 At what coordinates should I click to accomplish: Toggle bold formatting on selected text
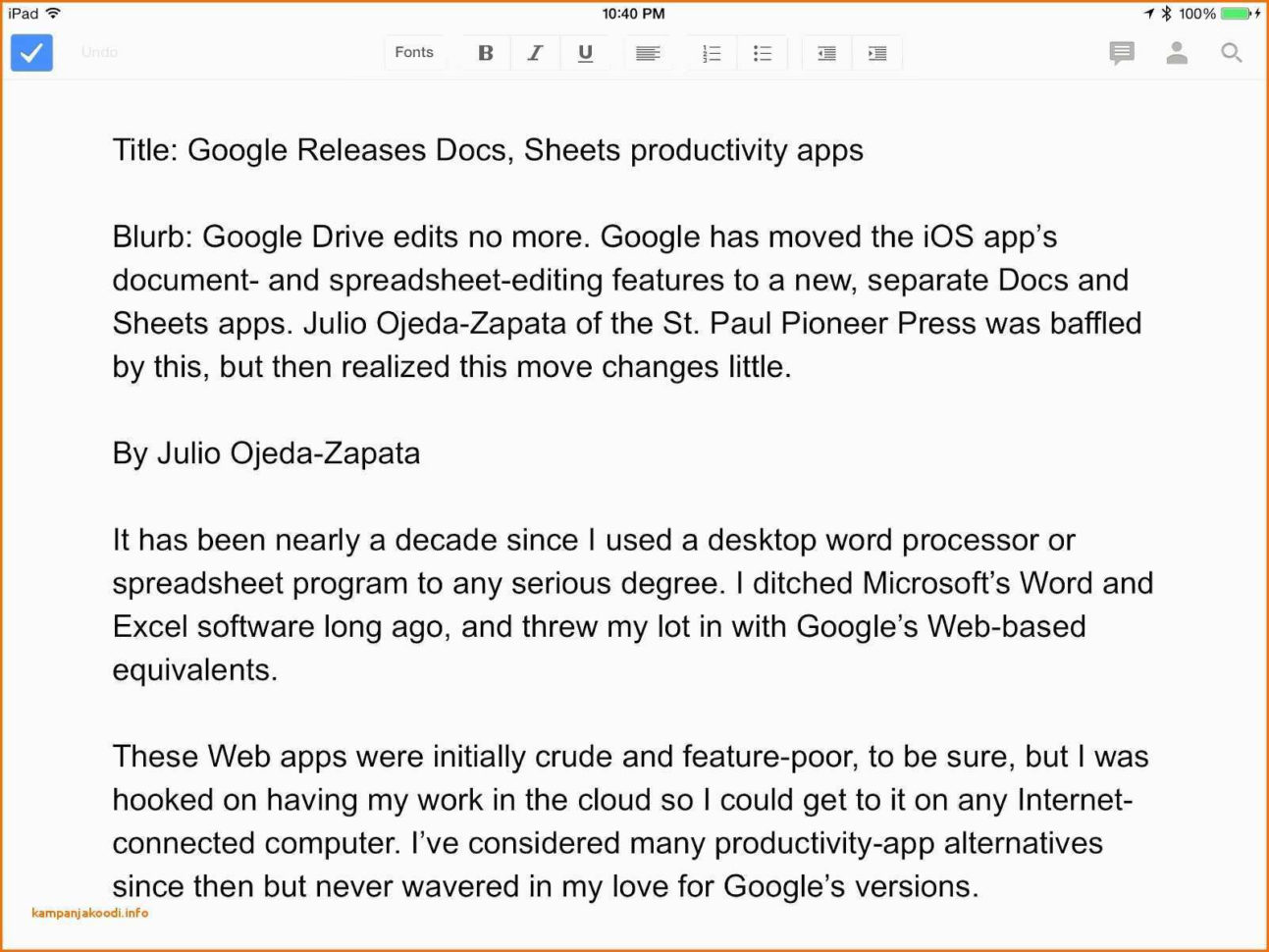point(484,53)
